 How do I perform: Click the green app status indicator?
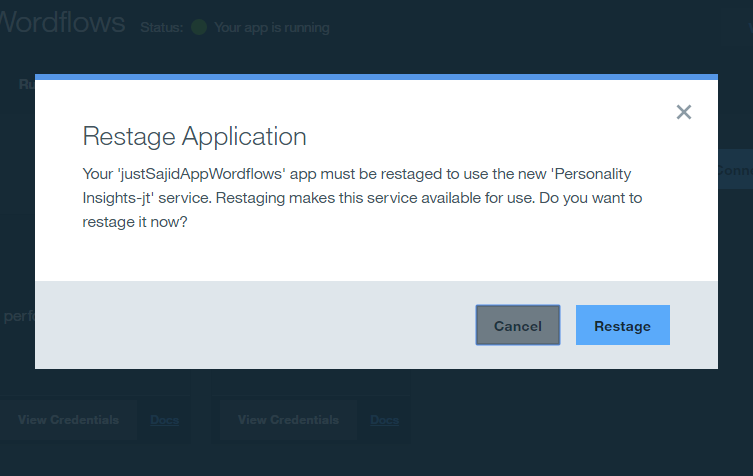(199, 27)
